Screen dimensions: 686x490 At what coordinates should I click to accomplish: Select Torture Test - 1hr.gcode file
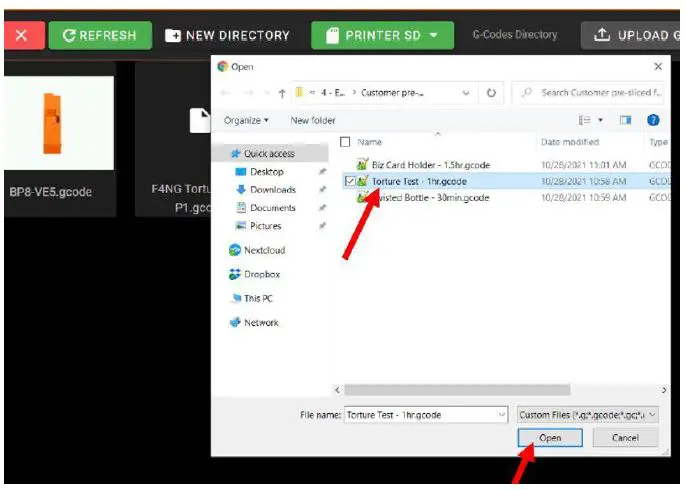(x=419, y=181)
